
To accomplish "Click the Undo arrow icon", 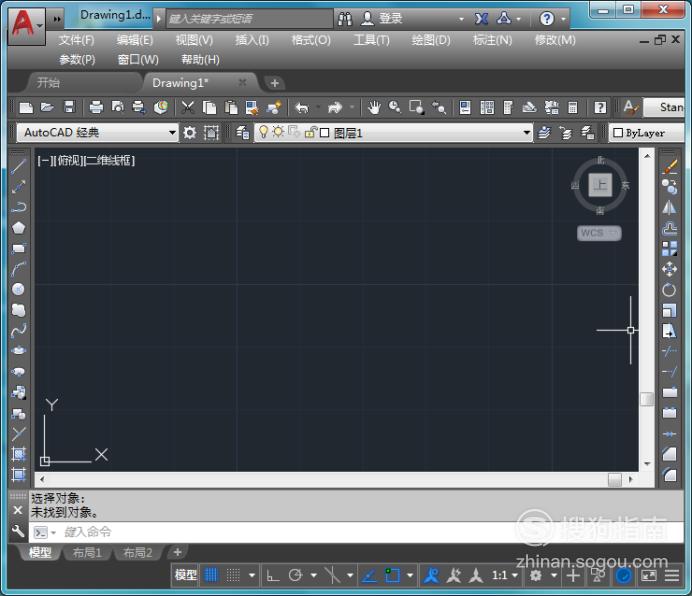I will coord(302,107).
